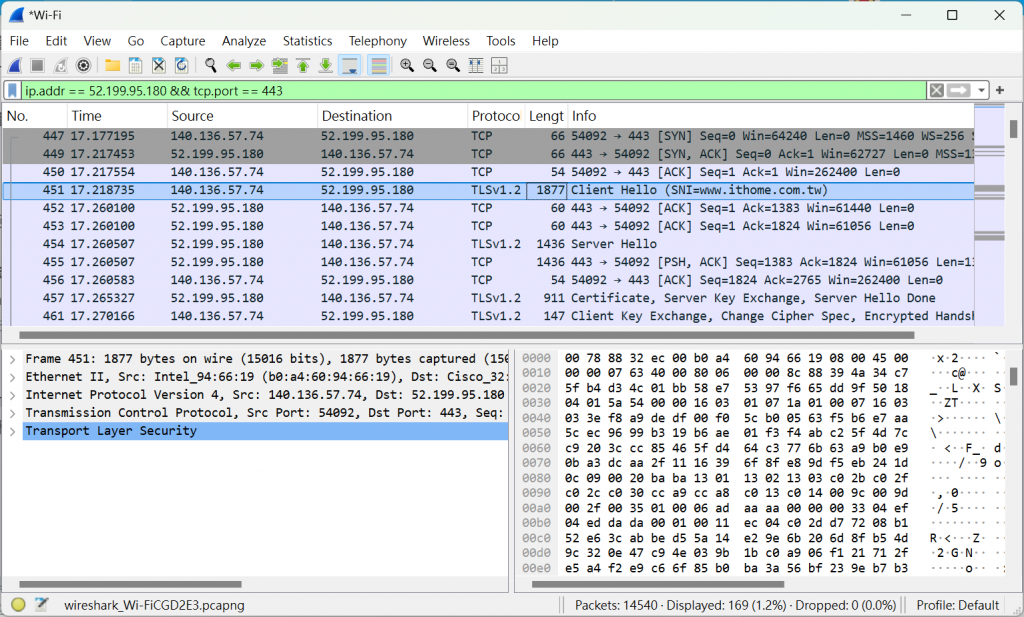Screen dimensions: 1024x617
Task: Go to specified packet icon
Action: [x=280, y=65]
